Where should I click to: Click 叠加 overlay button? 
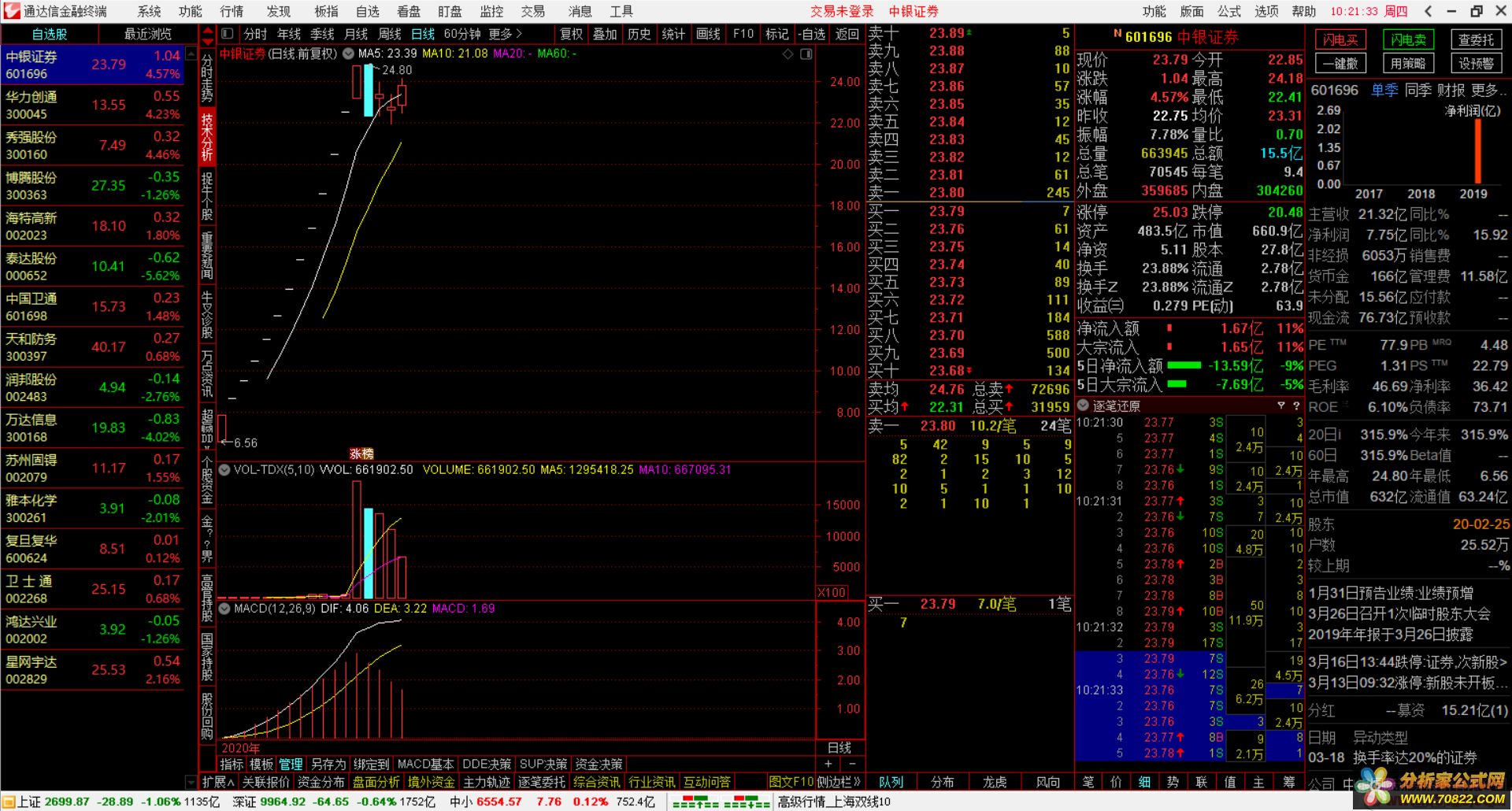pyautogui.click(x=605, y=34)
